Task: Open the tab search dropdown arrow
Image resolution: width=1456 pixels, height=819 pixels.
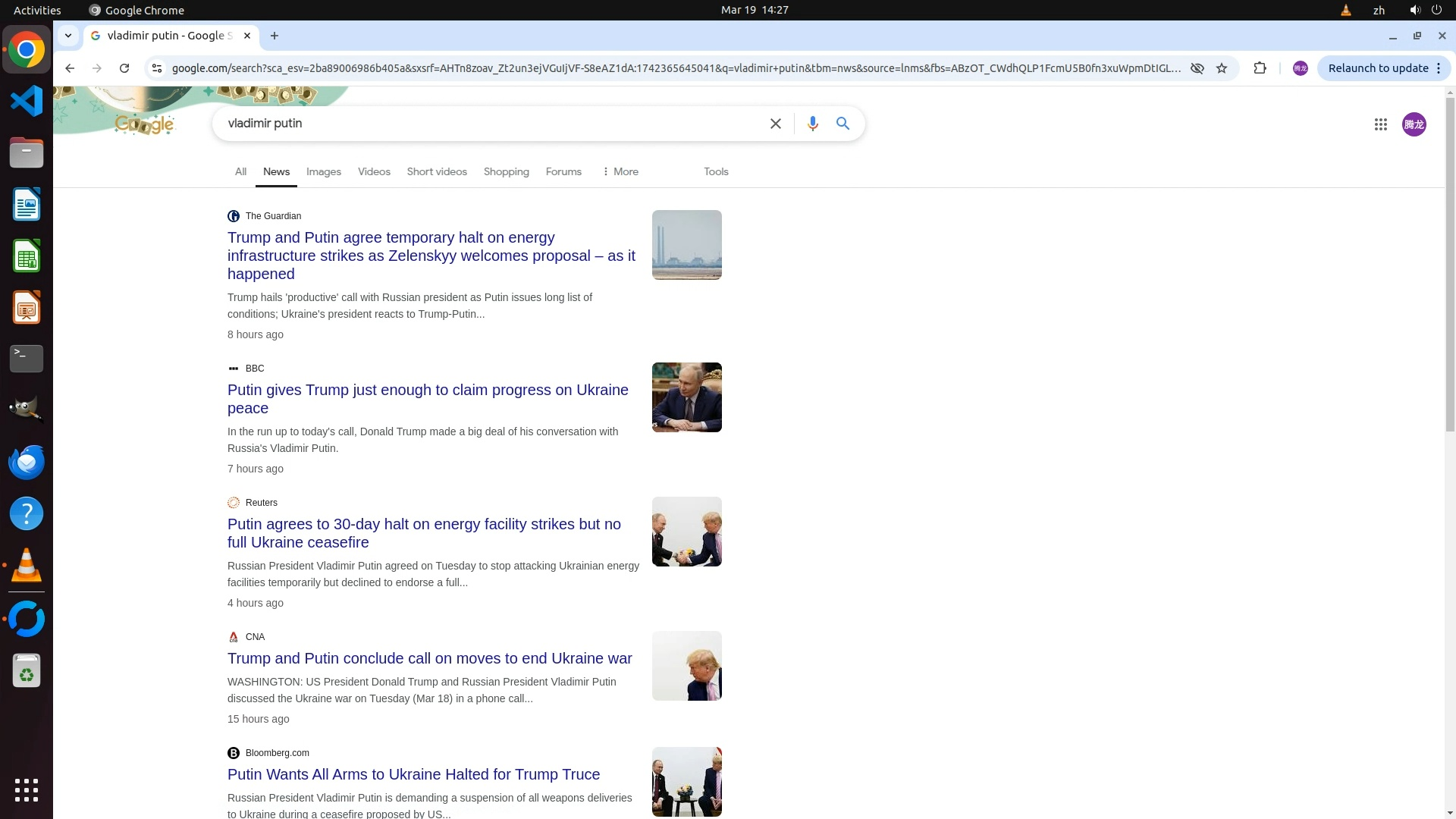Action: point(68,36)
